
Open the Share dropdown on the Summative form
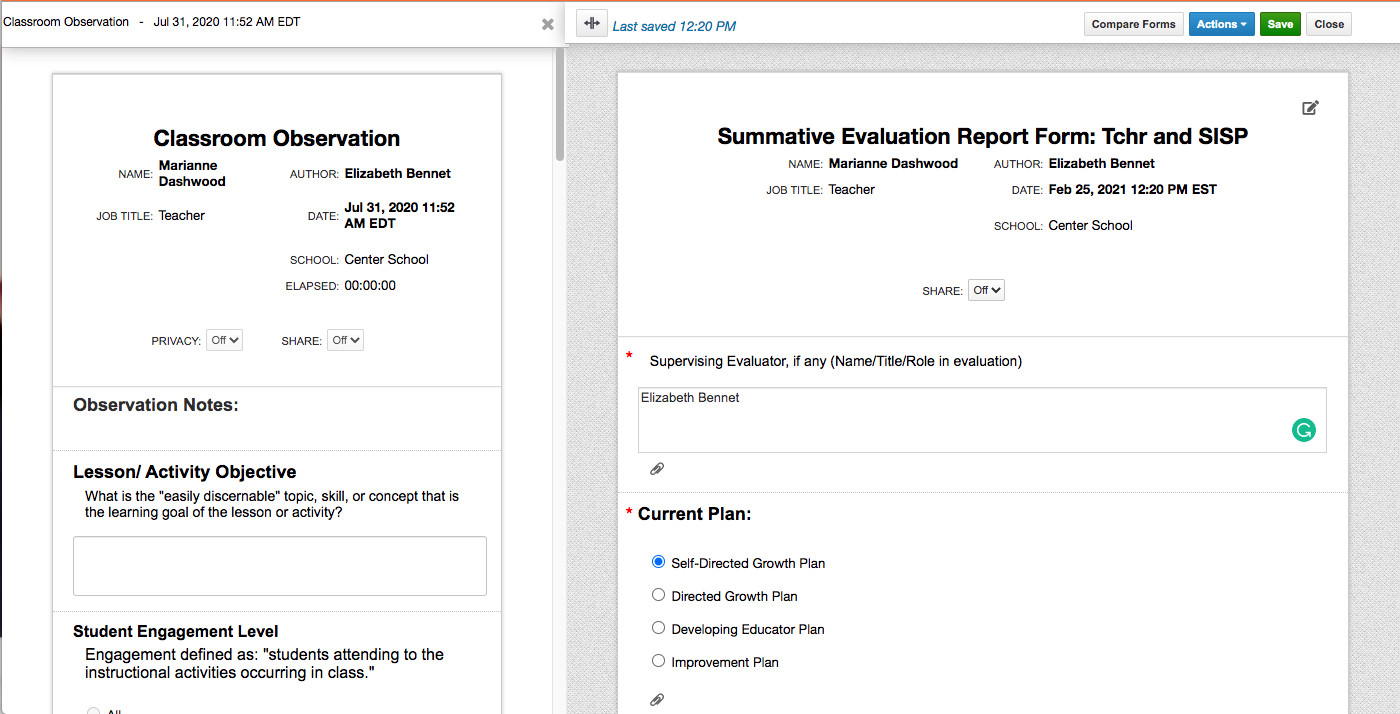(x=986, y=289)
